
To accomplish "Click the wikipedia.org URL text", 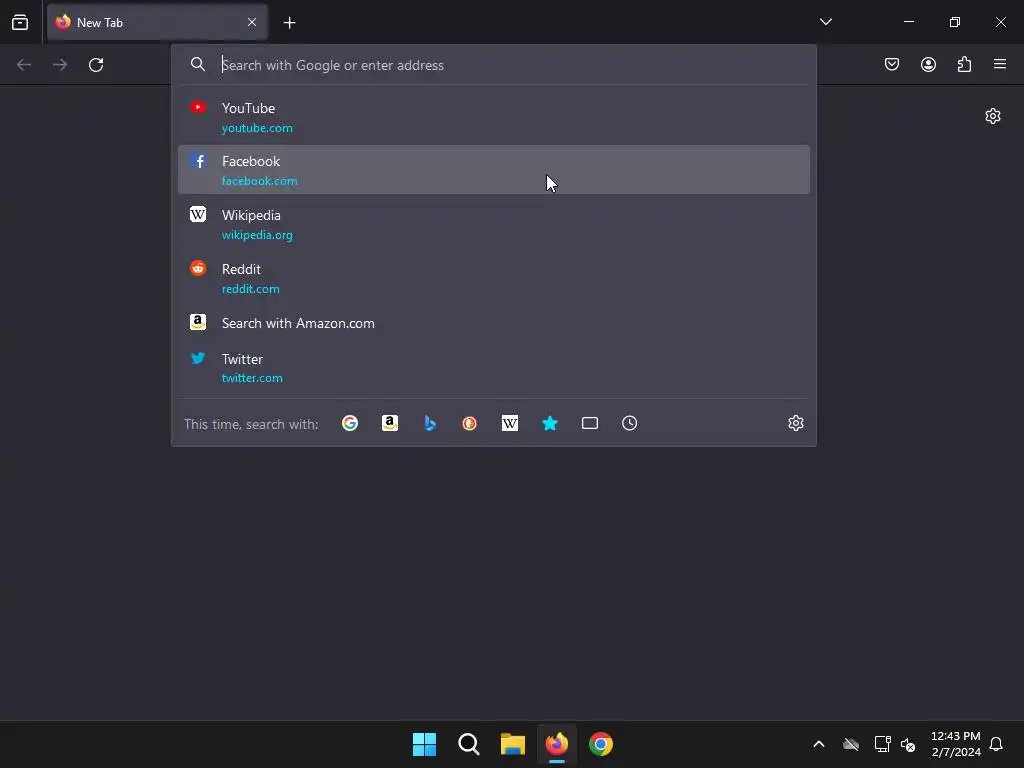I will 257,235.
